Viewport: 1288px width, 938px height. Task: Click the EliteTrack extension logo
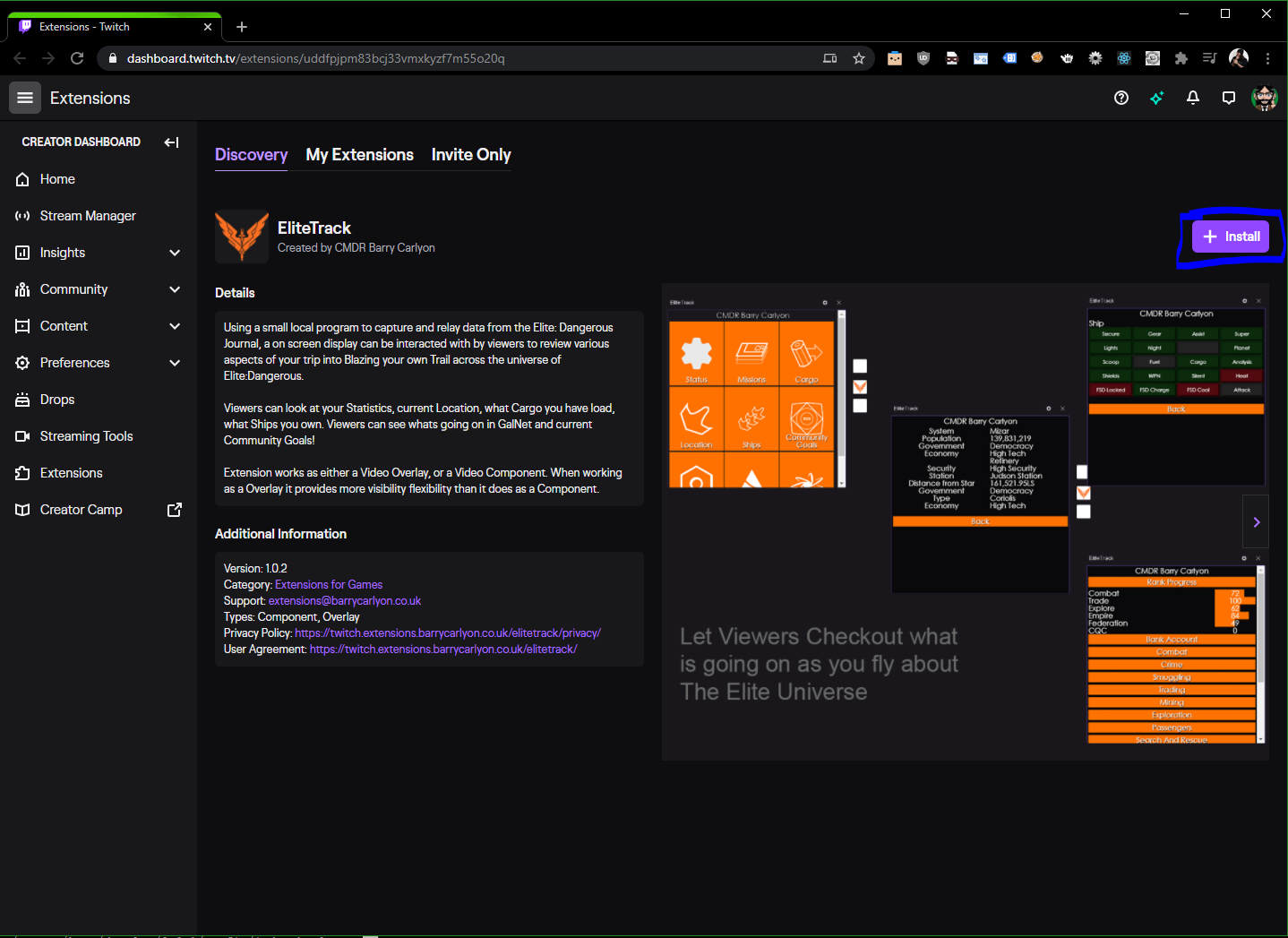pos(242,237)
